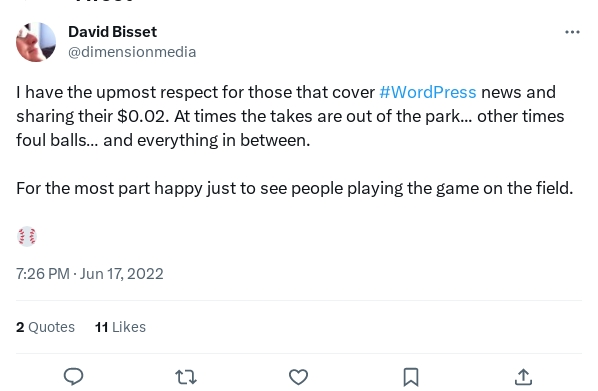Click the 'For the most part happy' sentence
The height and width of the screenshot is (391, 598).
[x=294, y=188]
